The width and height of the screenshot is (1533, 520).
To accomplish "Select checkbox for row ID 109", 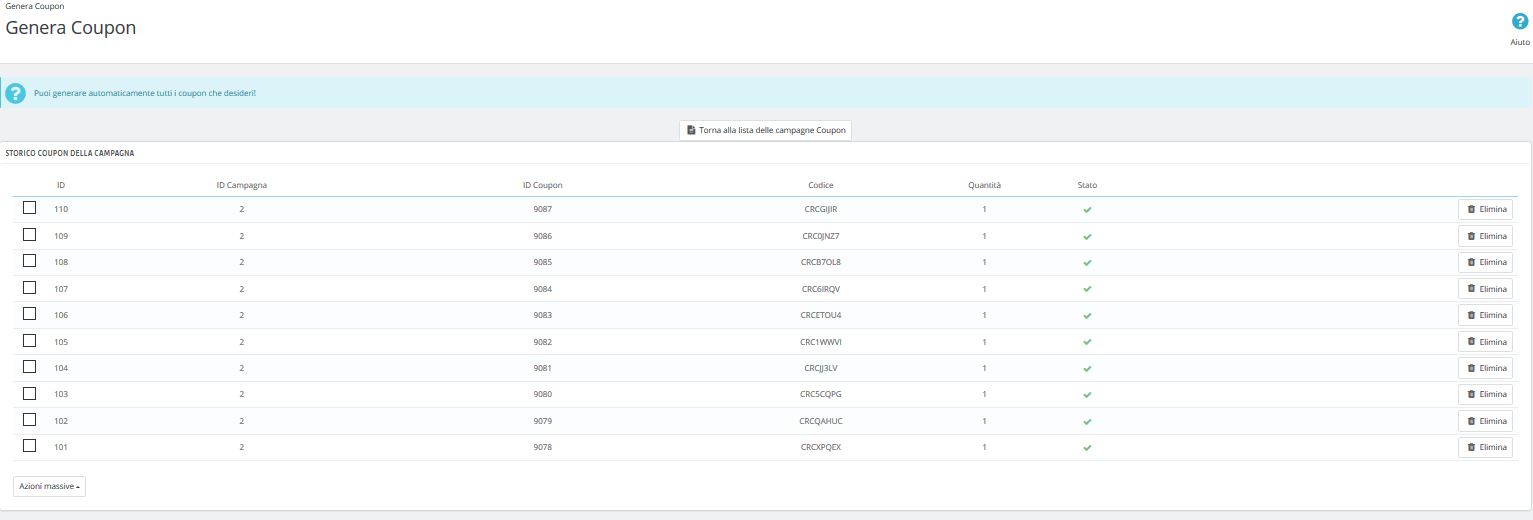I will pos(29,234).
